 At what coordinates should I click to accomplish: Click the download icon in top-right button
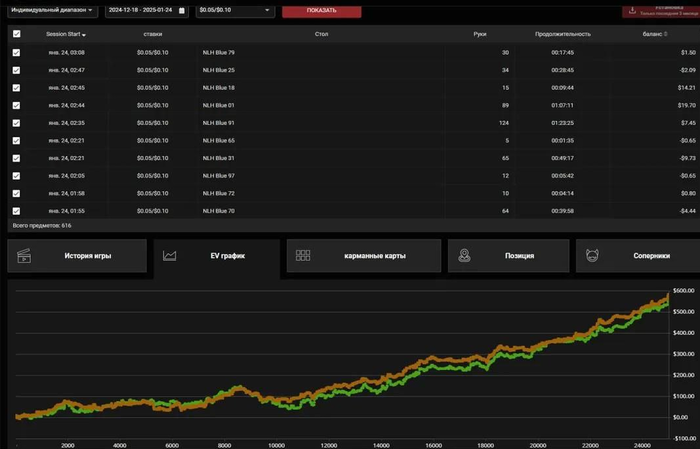632,10
